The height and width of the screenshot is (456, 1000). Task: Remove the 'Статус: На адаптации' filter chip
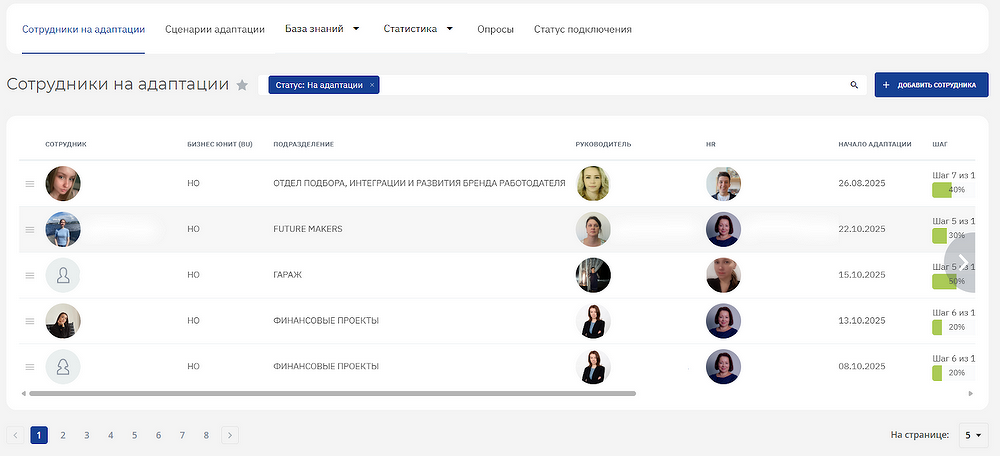372,85
